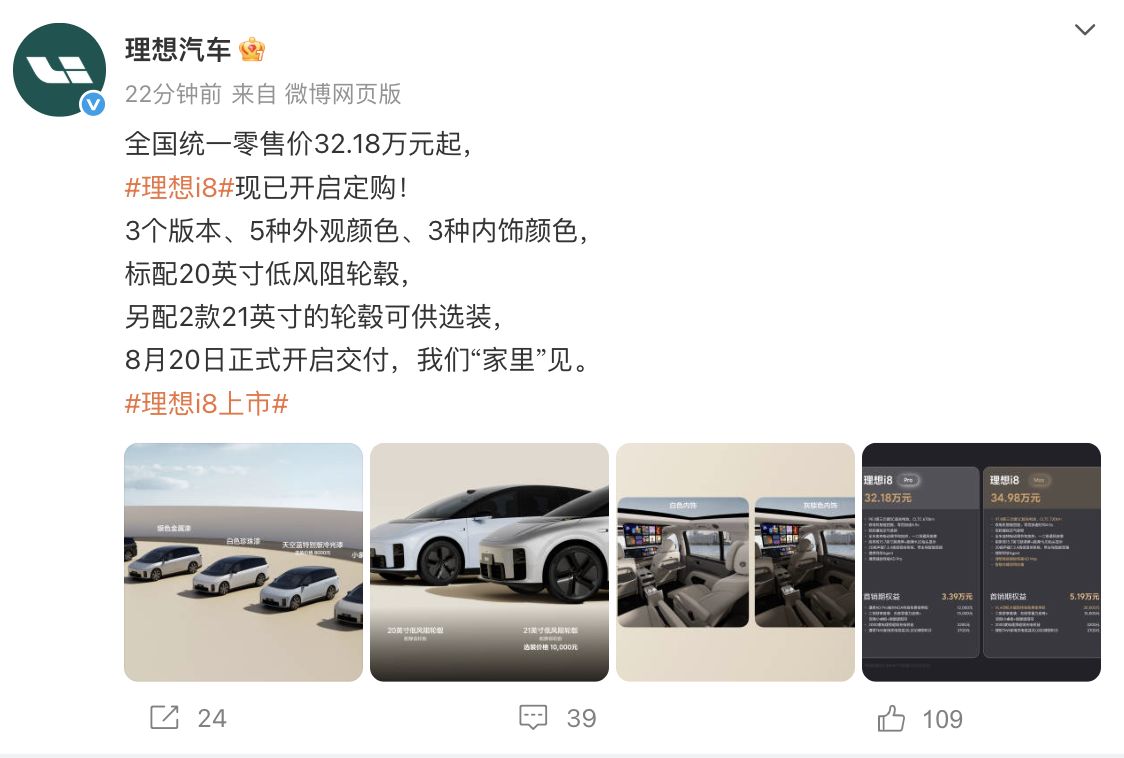The image size is (1124, 758).
Task: Open comments via speech bubble icon
Action: tap(533, 717)
